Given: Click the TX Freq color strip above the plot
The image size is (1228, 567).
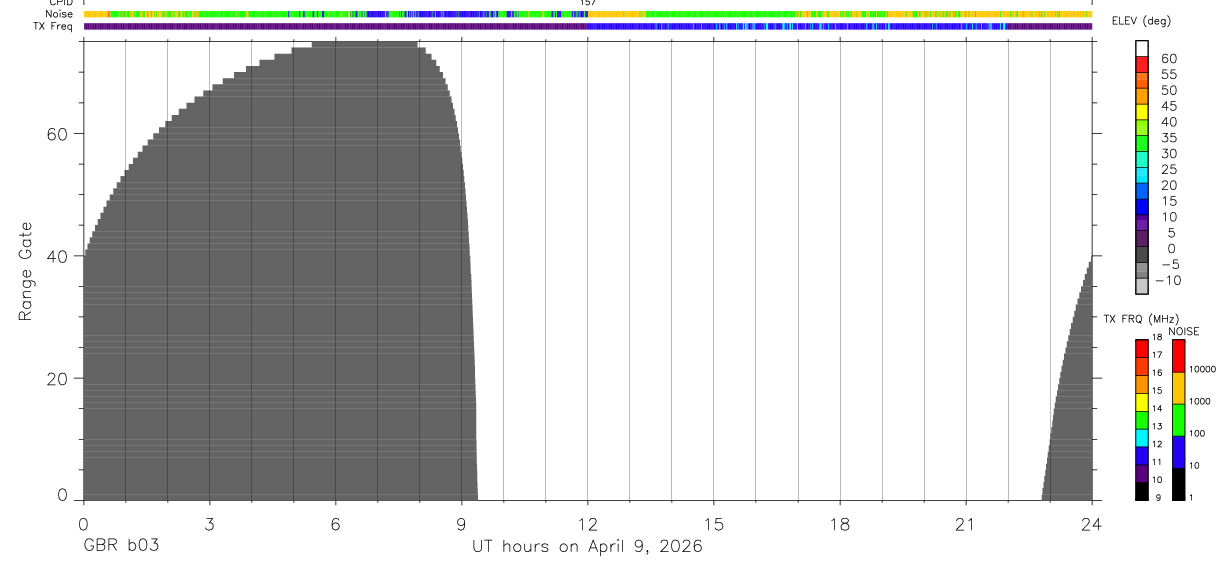Looking at the screenshot, I should (588, 26).
